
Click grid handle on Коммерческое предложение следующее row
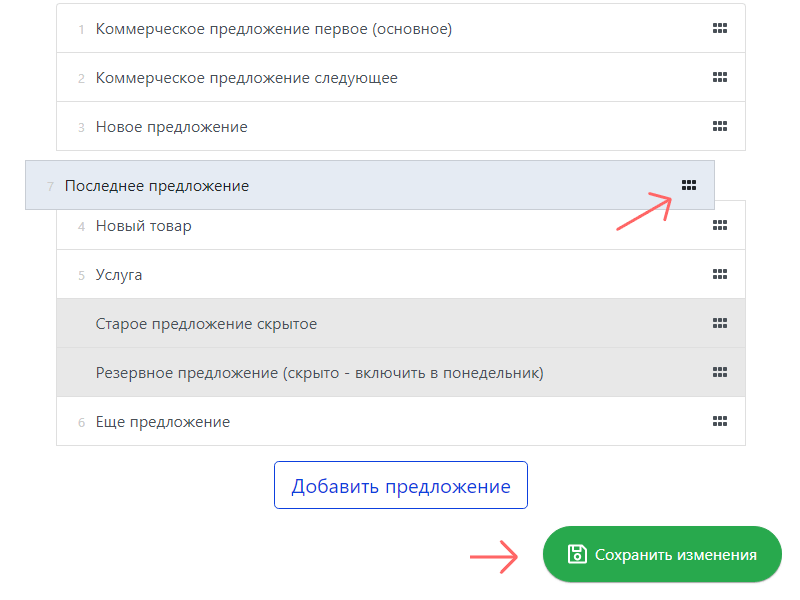click(719, 78)
